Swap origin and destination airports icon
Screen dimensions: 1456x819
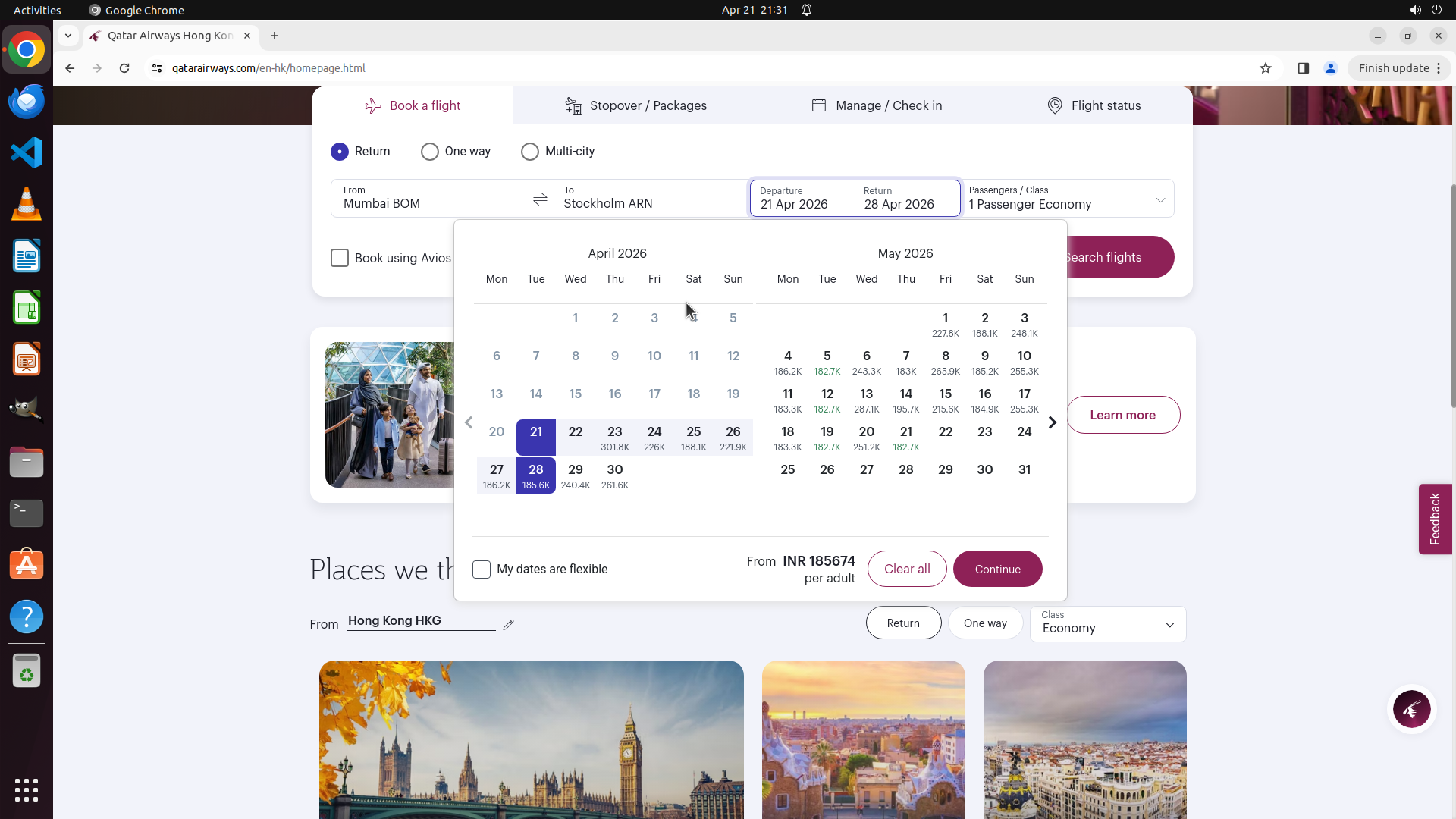(540, 199)
